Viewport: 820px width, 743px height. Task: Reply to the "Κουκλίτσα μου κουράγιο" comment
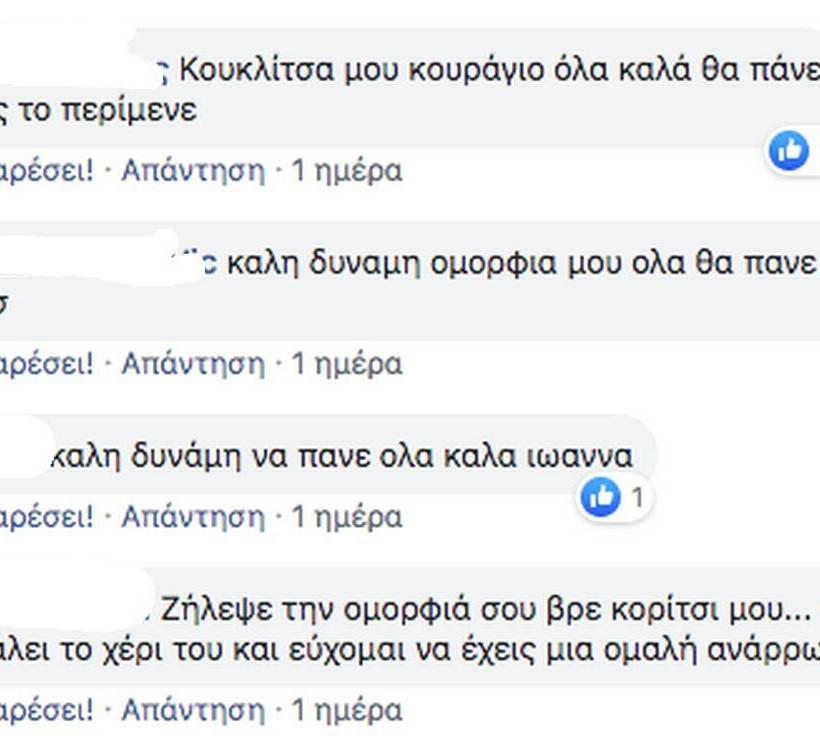[x=193, y=171]
